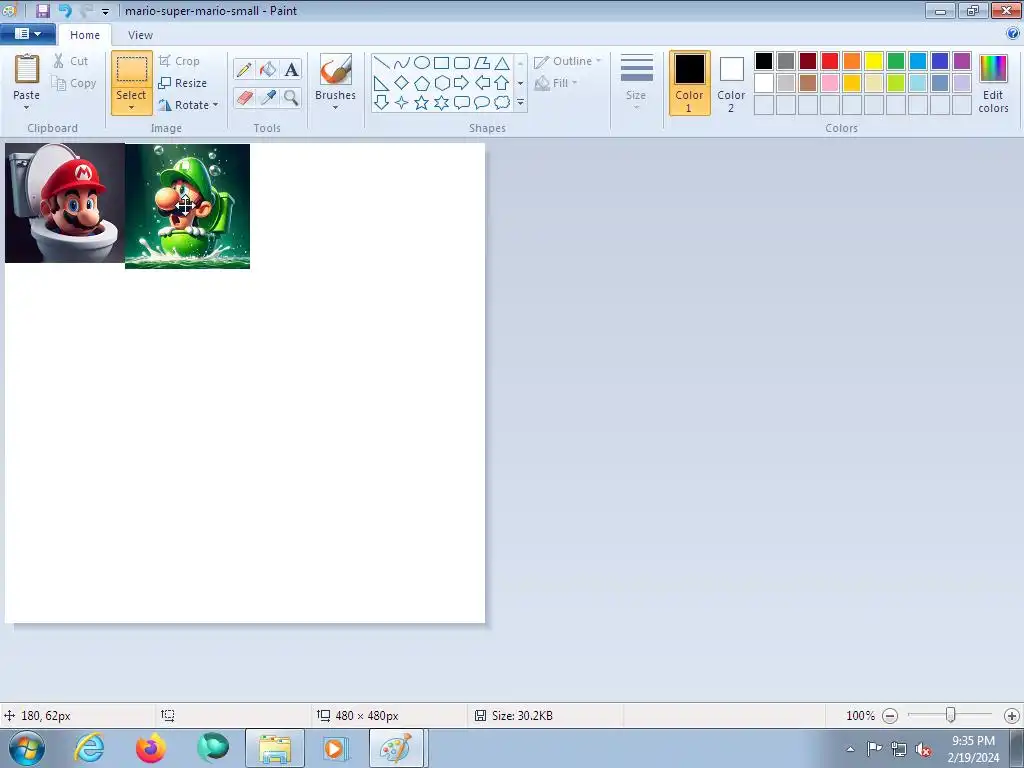Screen dimensions: 1024x768
Task: Click the Resize button
Action: [184, 83]
